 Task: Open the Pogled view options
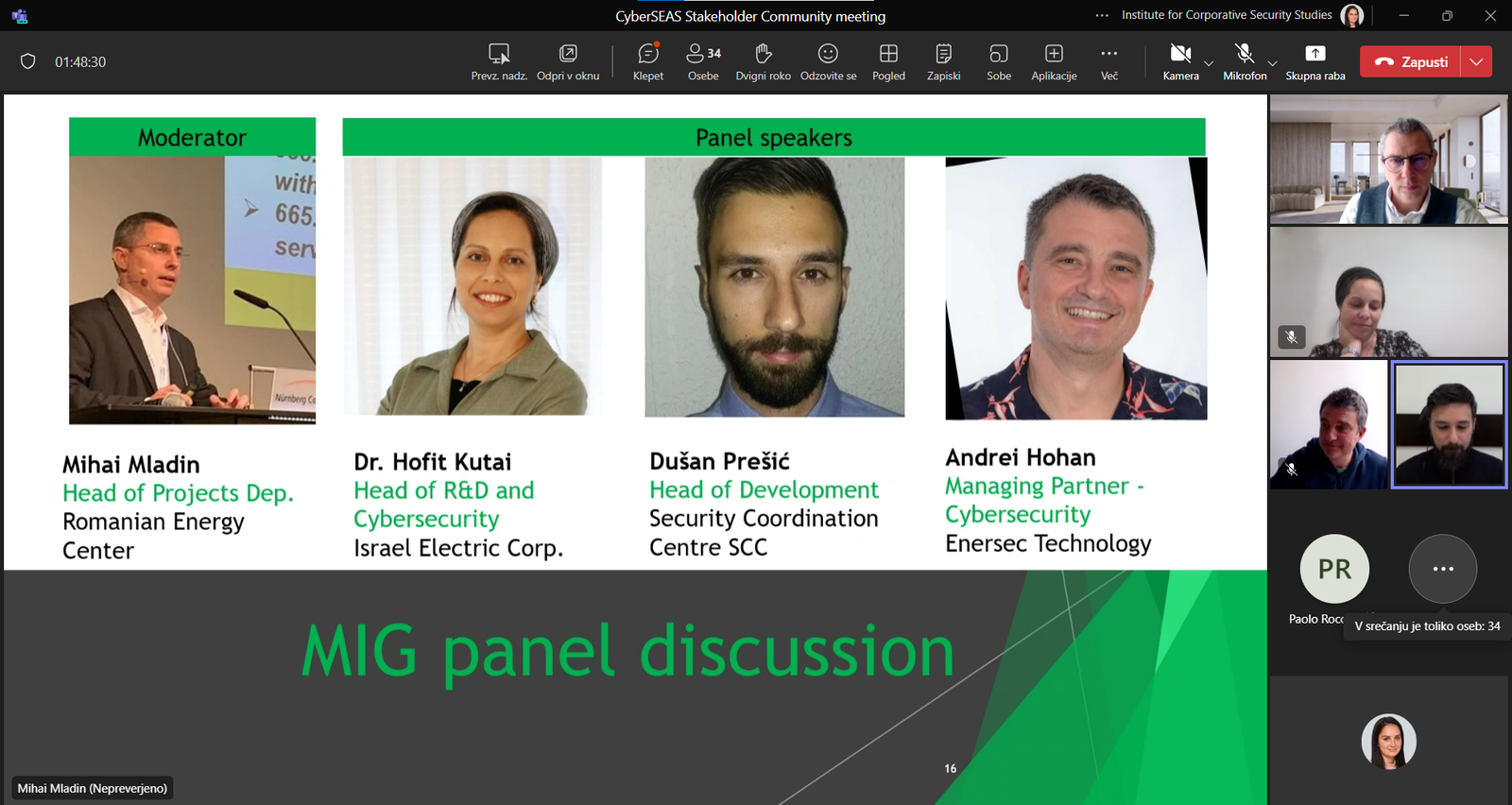pos(888,61)
